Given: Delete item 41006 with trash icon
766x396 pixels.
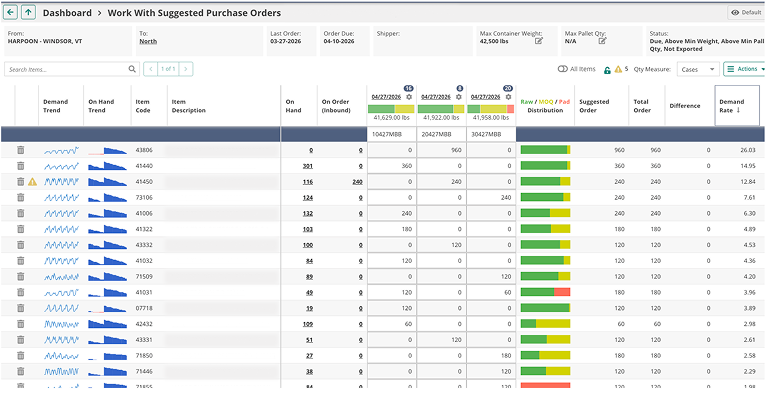Looking at the screenshot, I should click(x=21, y=213).
